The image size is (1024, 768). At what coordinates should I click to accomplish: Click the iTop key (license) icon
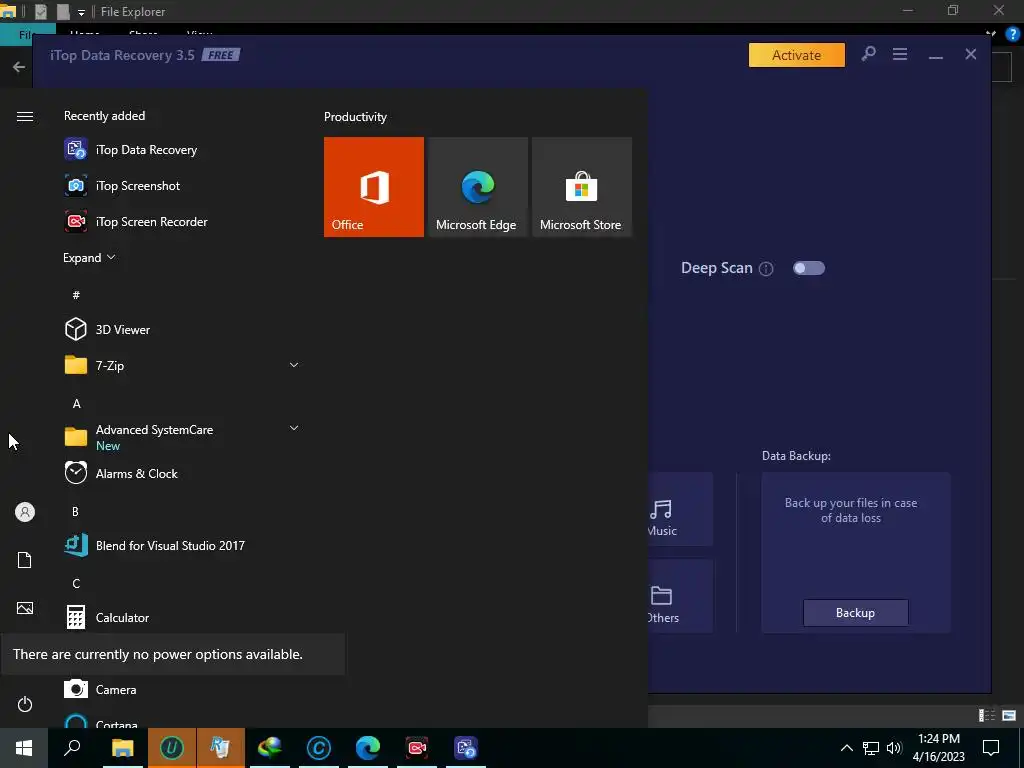tap(868, 54)
